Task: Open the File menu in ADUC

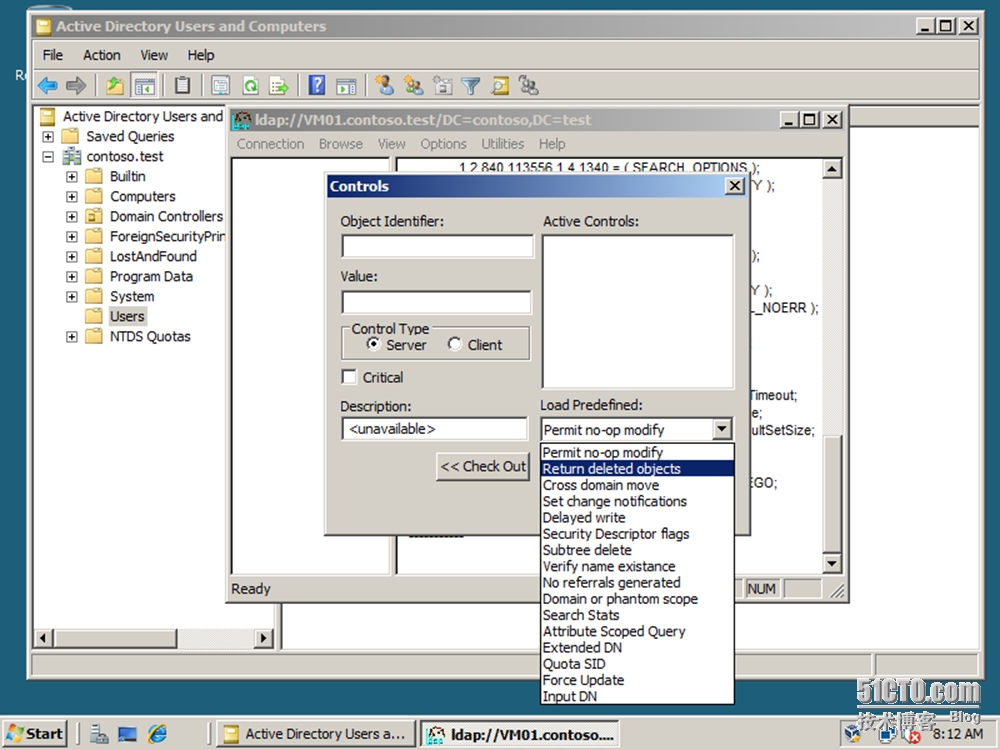Action: (53, 55)
